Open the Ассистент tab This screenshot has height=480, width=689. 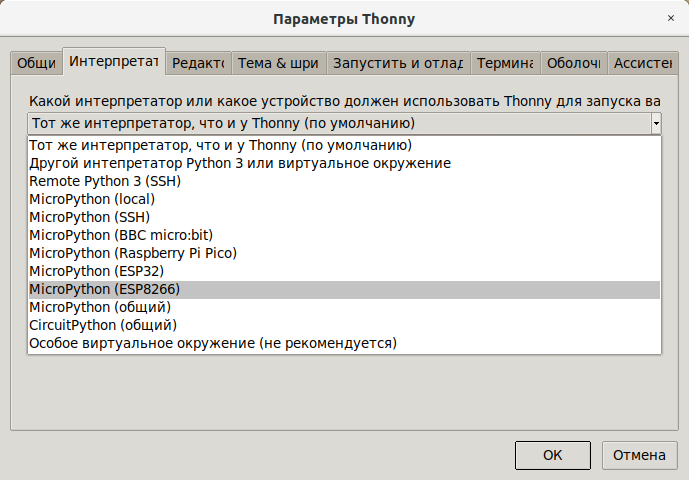pyautogui.click(x=643, y=63)
